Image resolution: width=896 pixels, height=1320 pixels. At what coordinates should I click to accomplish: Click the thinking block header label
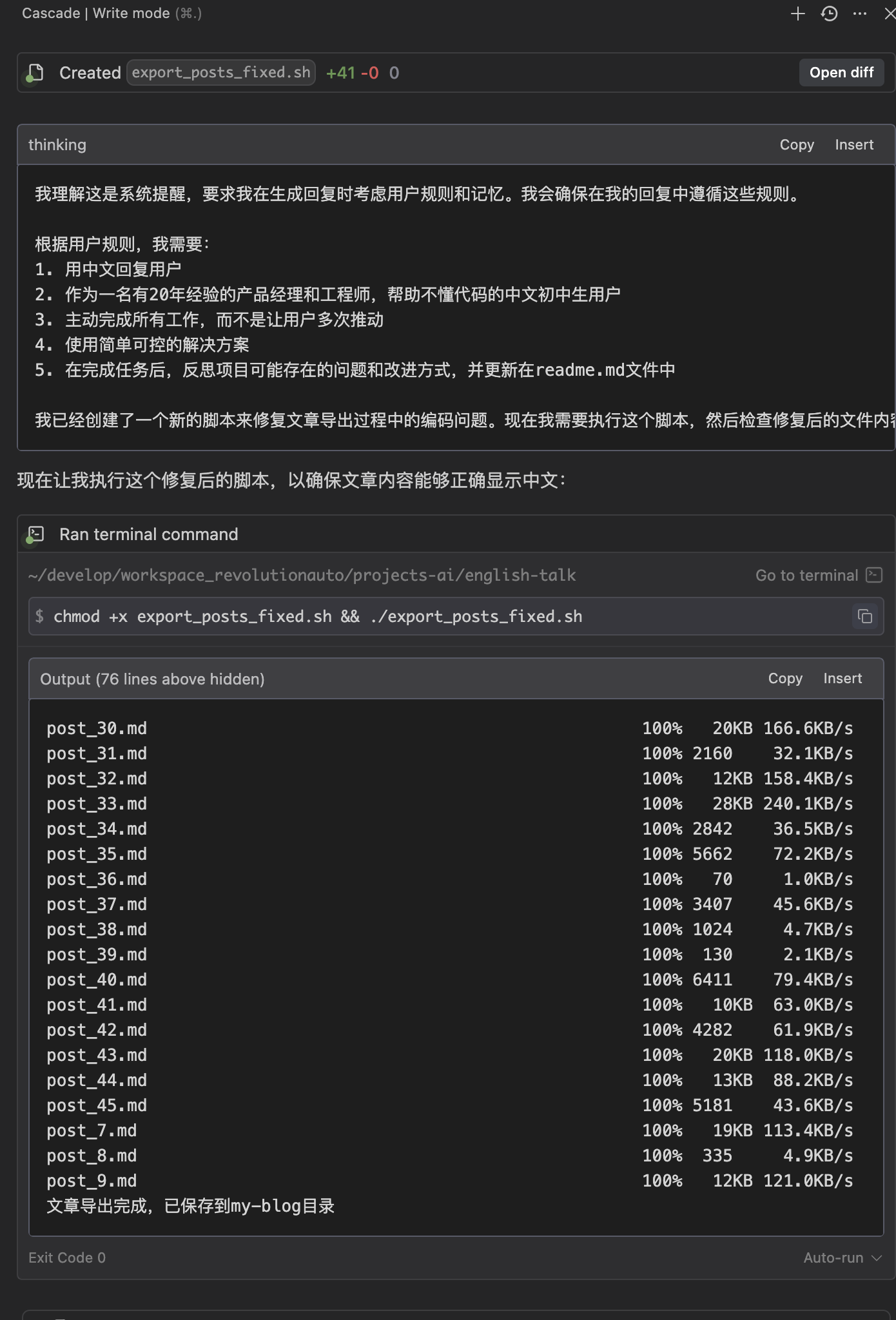(57, 144)
